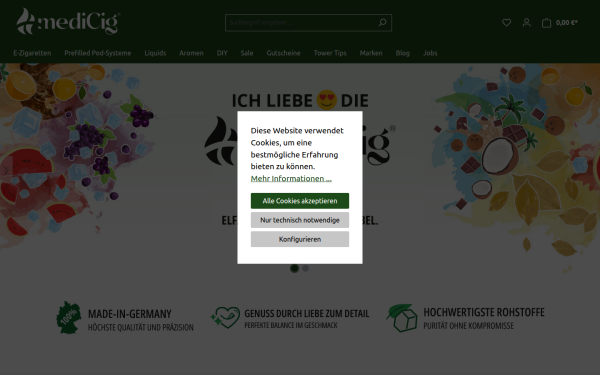Select the first slider dot indicator

pos(294,268)
